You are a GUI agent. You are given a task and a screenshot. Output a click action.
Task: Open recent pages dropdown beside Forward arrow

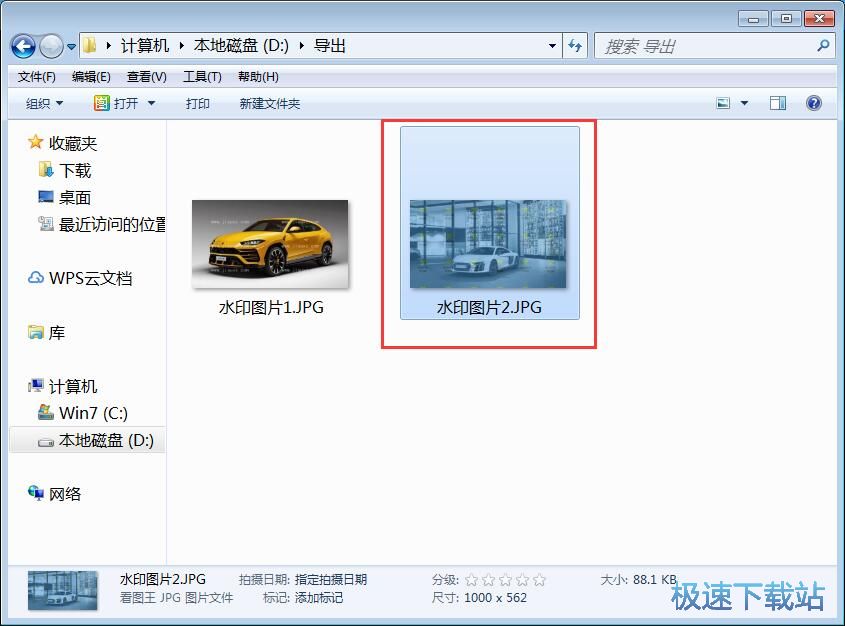pos(71,47)
